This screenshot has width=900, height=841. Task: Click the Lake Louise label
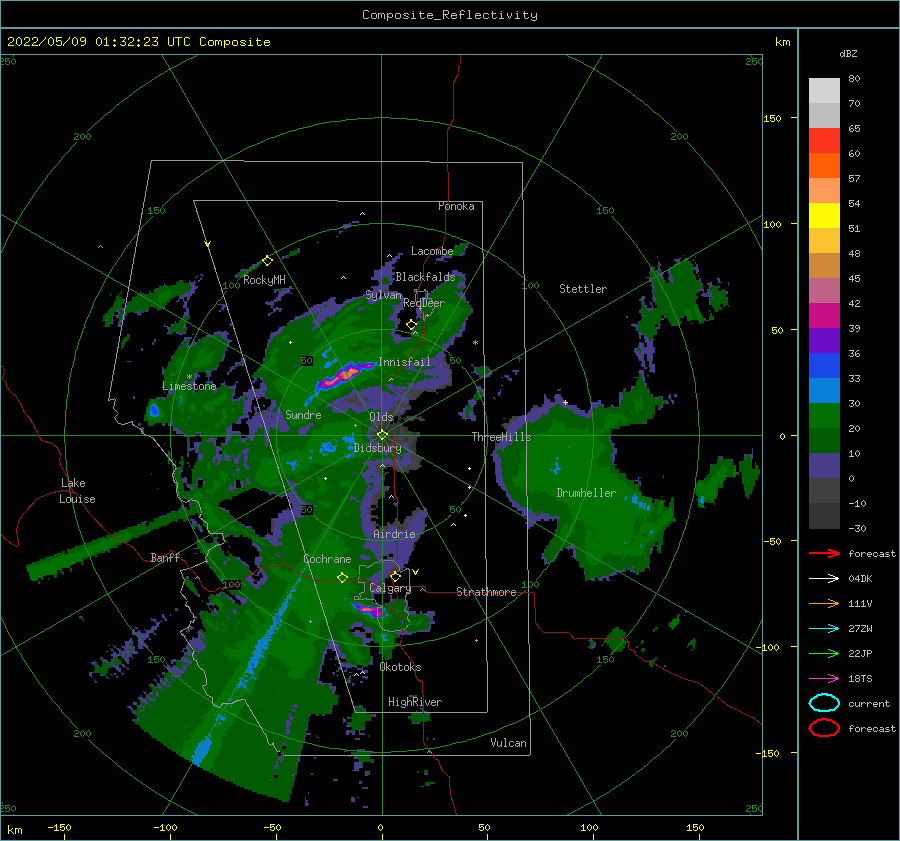[77, 491]
